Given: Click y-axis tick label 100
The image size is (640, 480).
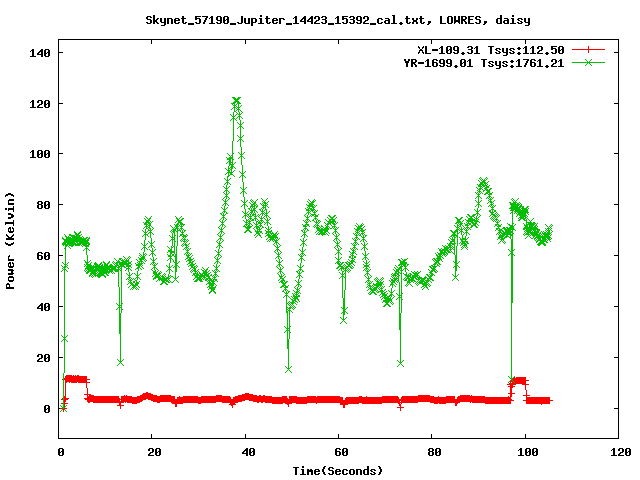Looking at the screenshot, I should pyautogui.click(x=40, y=154).
